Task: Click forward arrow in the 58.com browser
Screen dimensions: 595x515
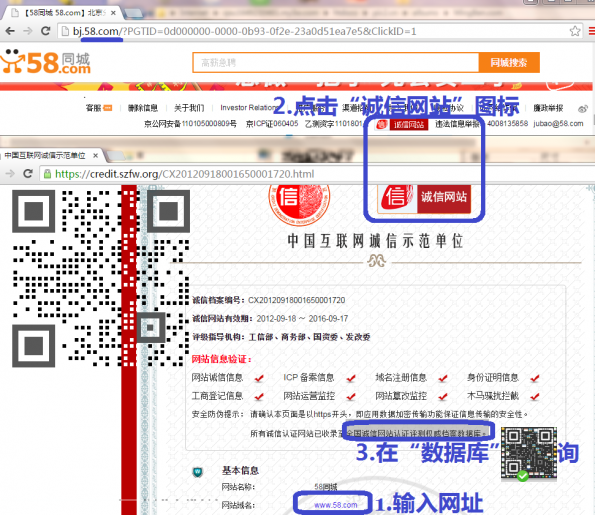Action: [28, 31]
